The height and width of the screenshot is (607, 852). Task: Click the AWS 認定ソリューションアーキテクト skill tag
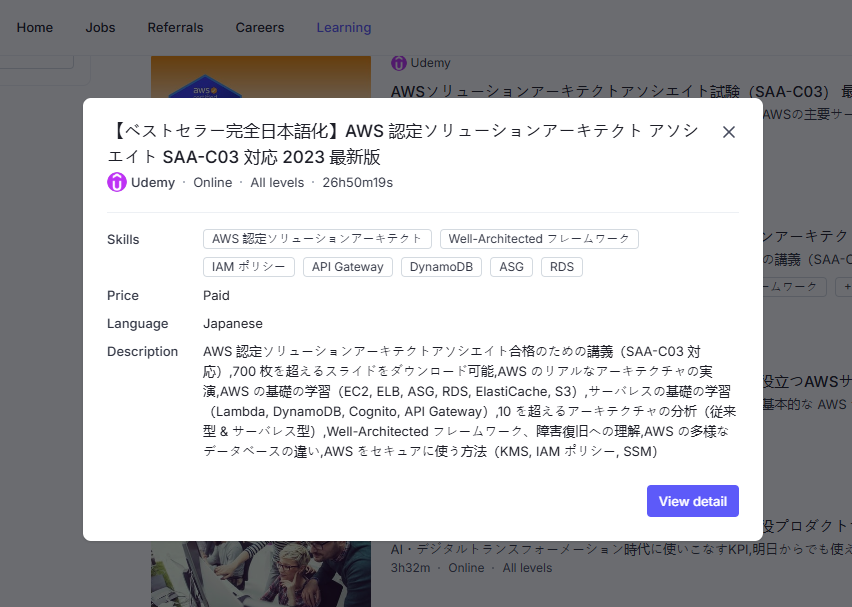[x=317, y=239]
